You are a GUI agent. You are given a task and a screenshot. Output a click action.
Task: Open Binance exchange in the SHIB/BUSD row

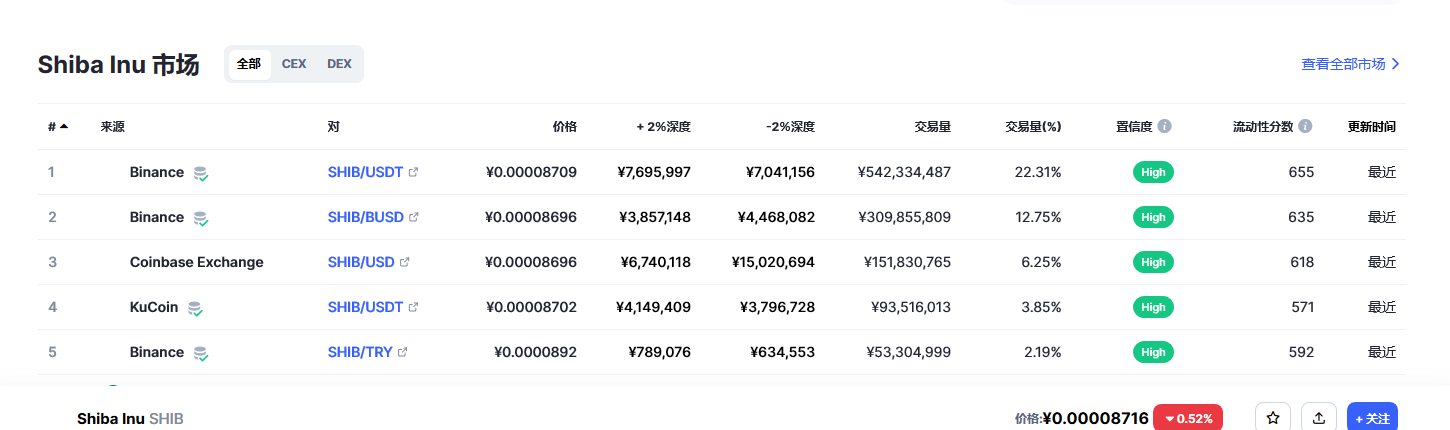157,217
